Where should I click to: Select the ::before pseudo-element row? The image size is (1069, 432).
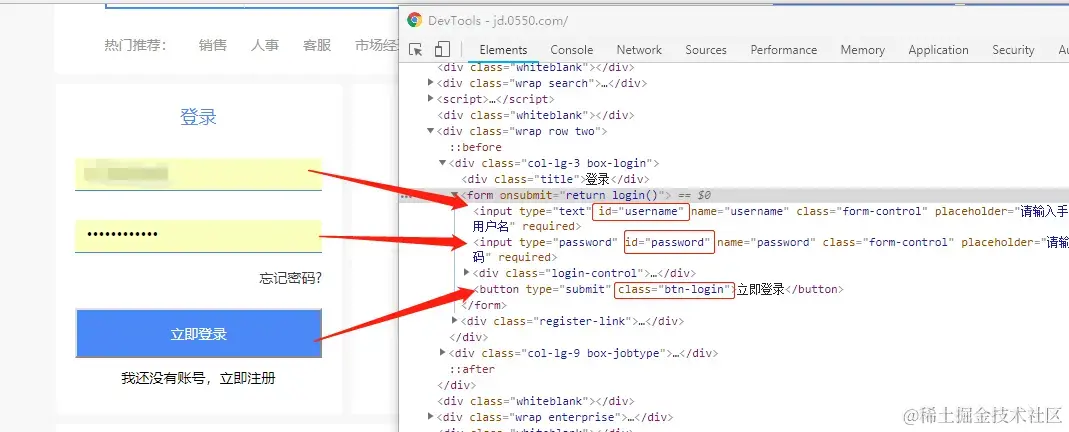(475, 147)
